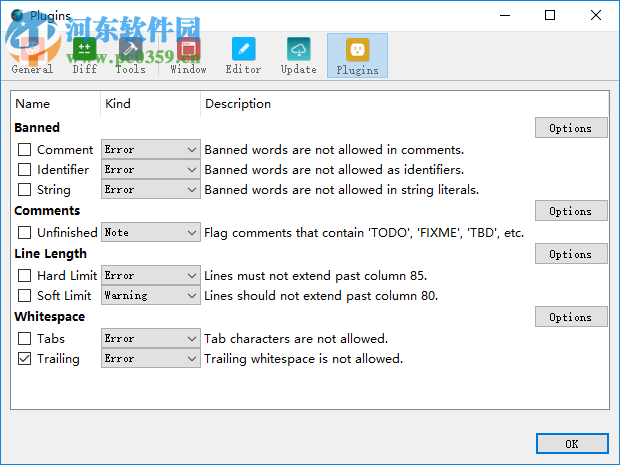Open the Hard Limit kind dropdown
The image size is (620, 465).
(151, 275)
